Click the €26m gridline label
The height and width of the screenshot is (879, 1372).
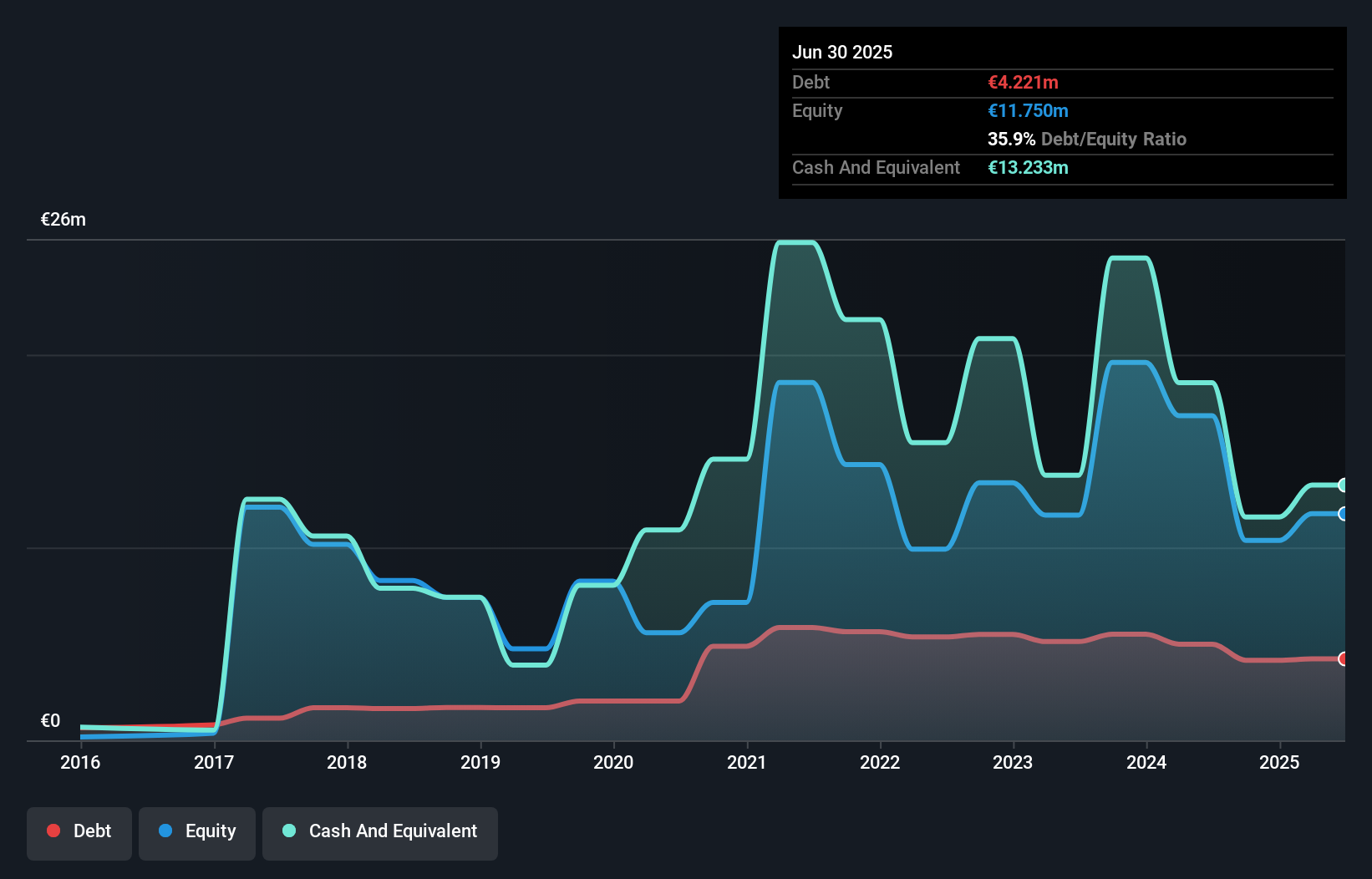(62, 219)
